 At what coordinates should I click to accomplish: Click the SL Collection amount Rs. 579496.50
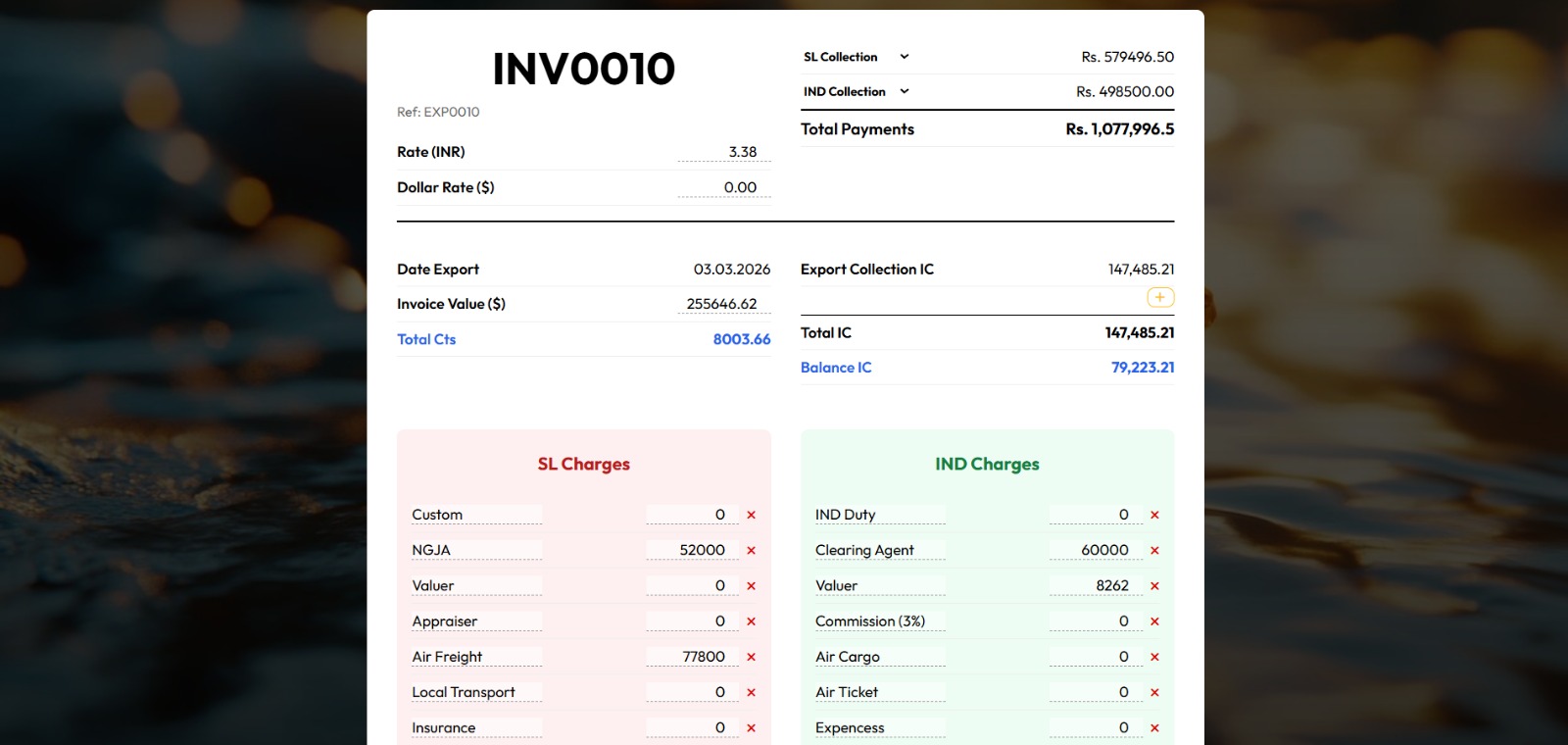1128,57
